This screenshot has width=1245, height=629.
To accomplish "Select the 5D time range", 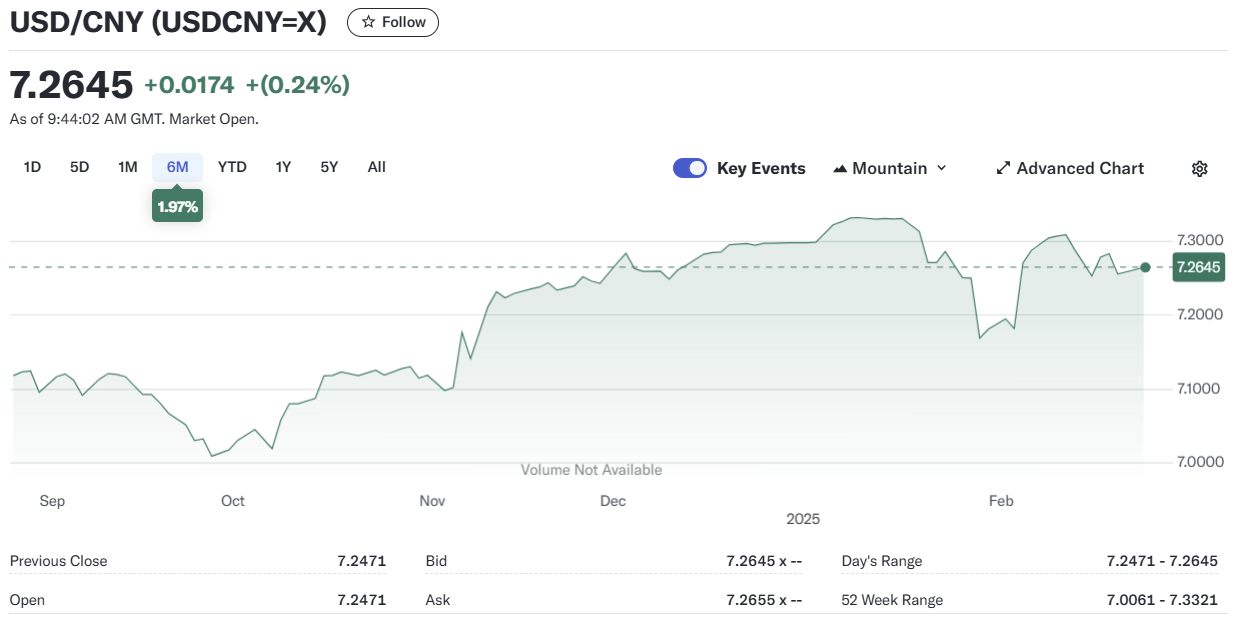I will 80,167.
